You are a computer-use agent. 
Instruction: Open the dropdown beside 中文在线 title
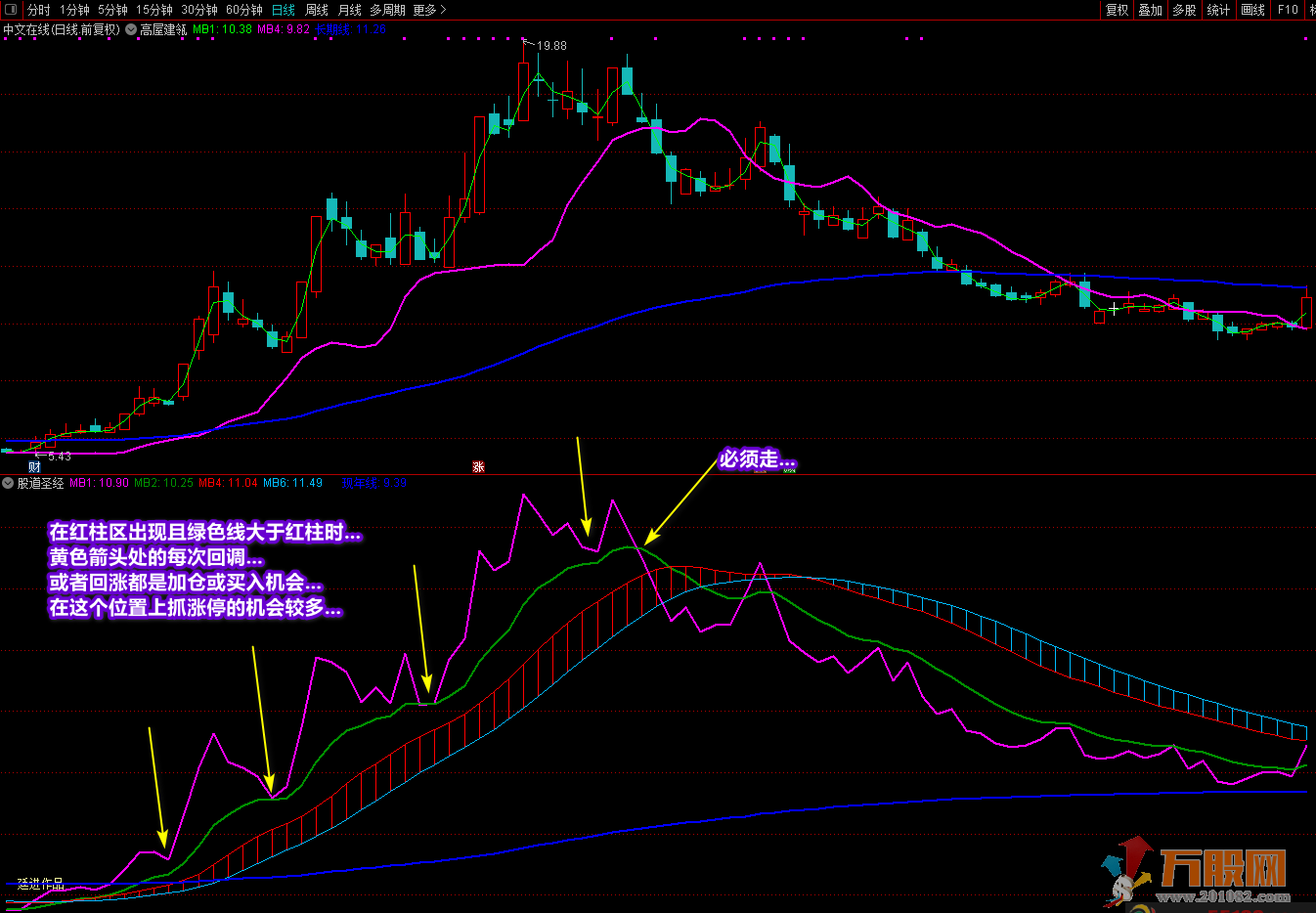point(131,29)
